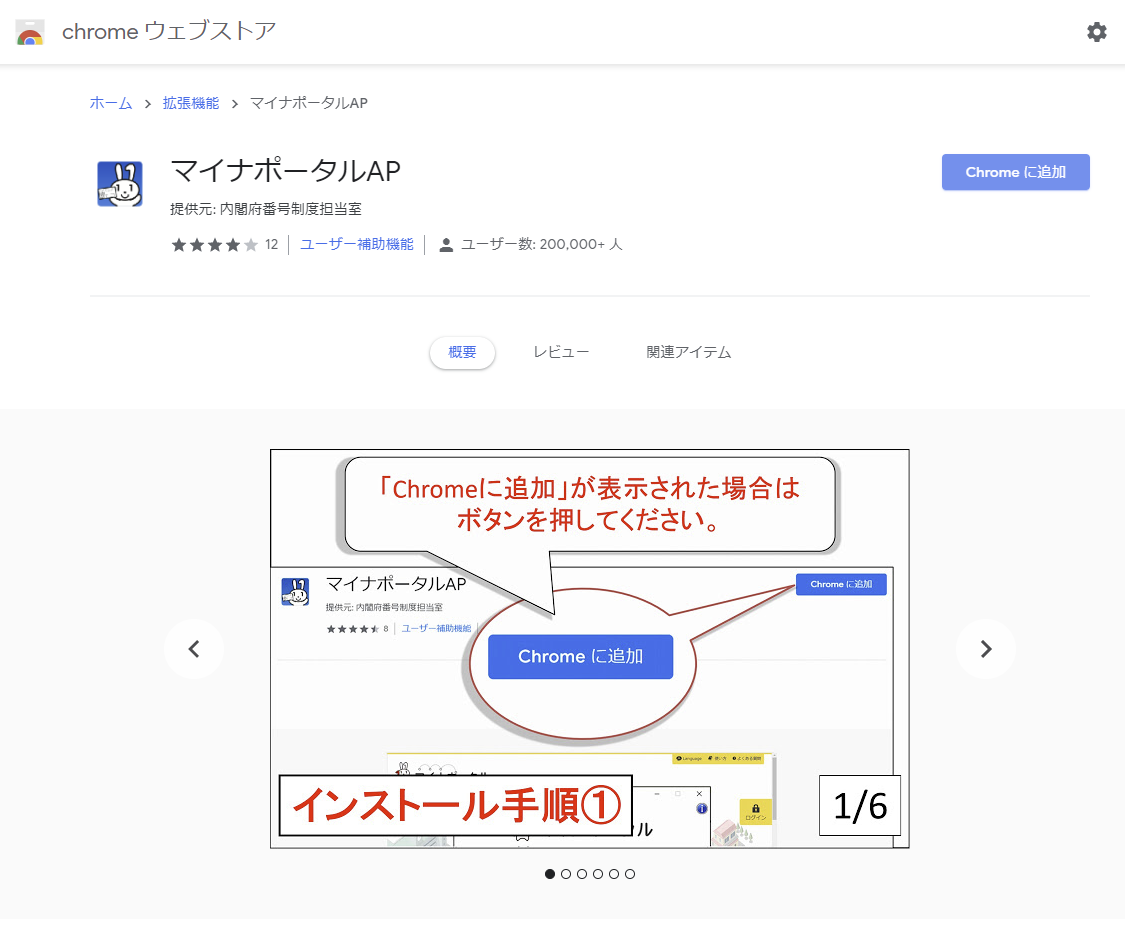Click the マイナポータルAP breadcrumb text

coord(309,103)
